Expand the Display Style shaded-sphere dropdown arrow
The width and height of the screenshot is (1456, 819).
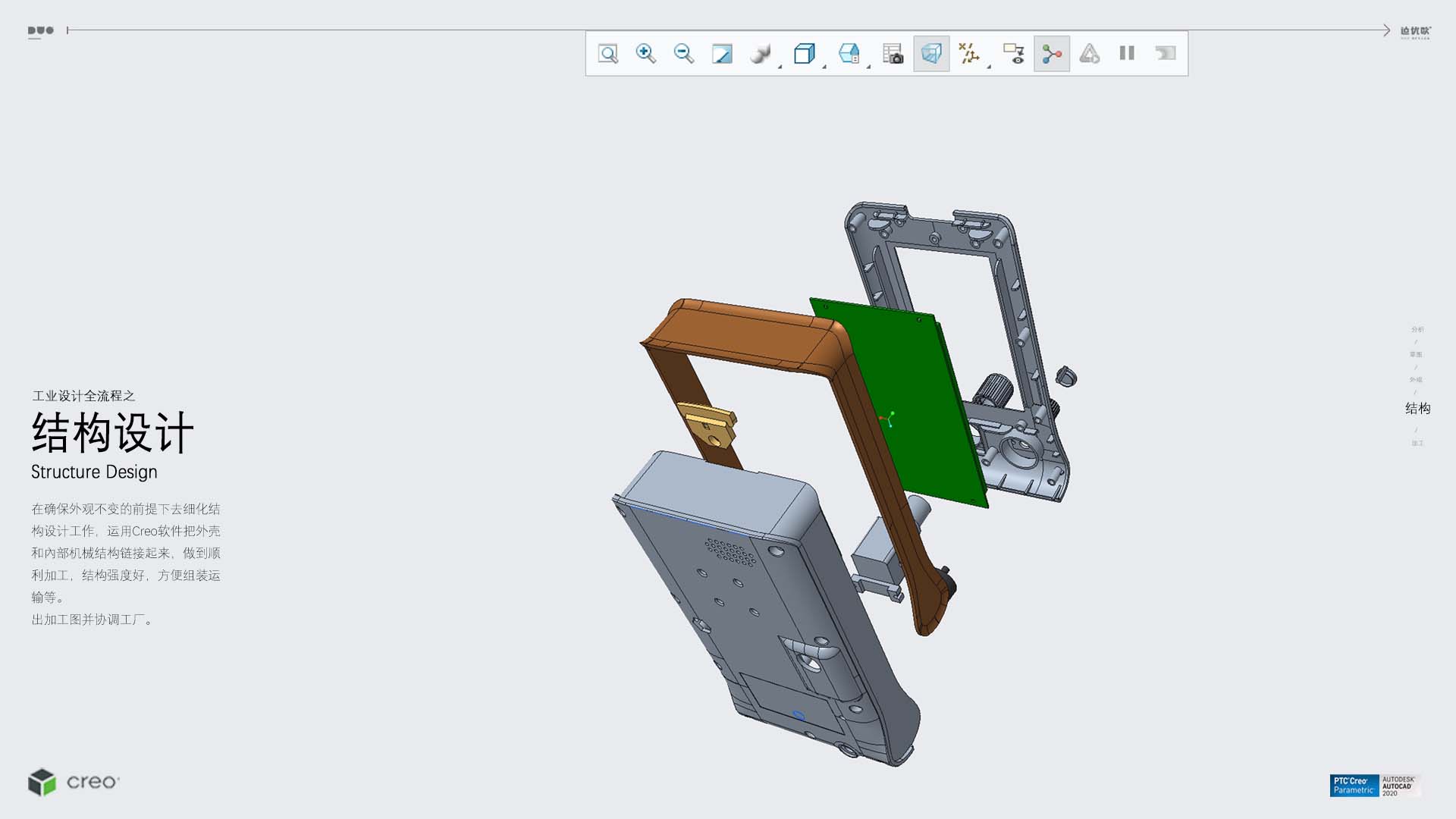[780, 67]
